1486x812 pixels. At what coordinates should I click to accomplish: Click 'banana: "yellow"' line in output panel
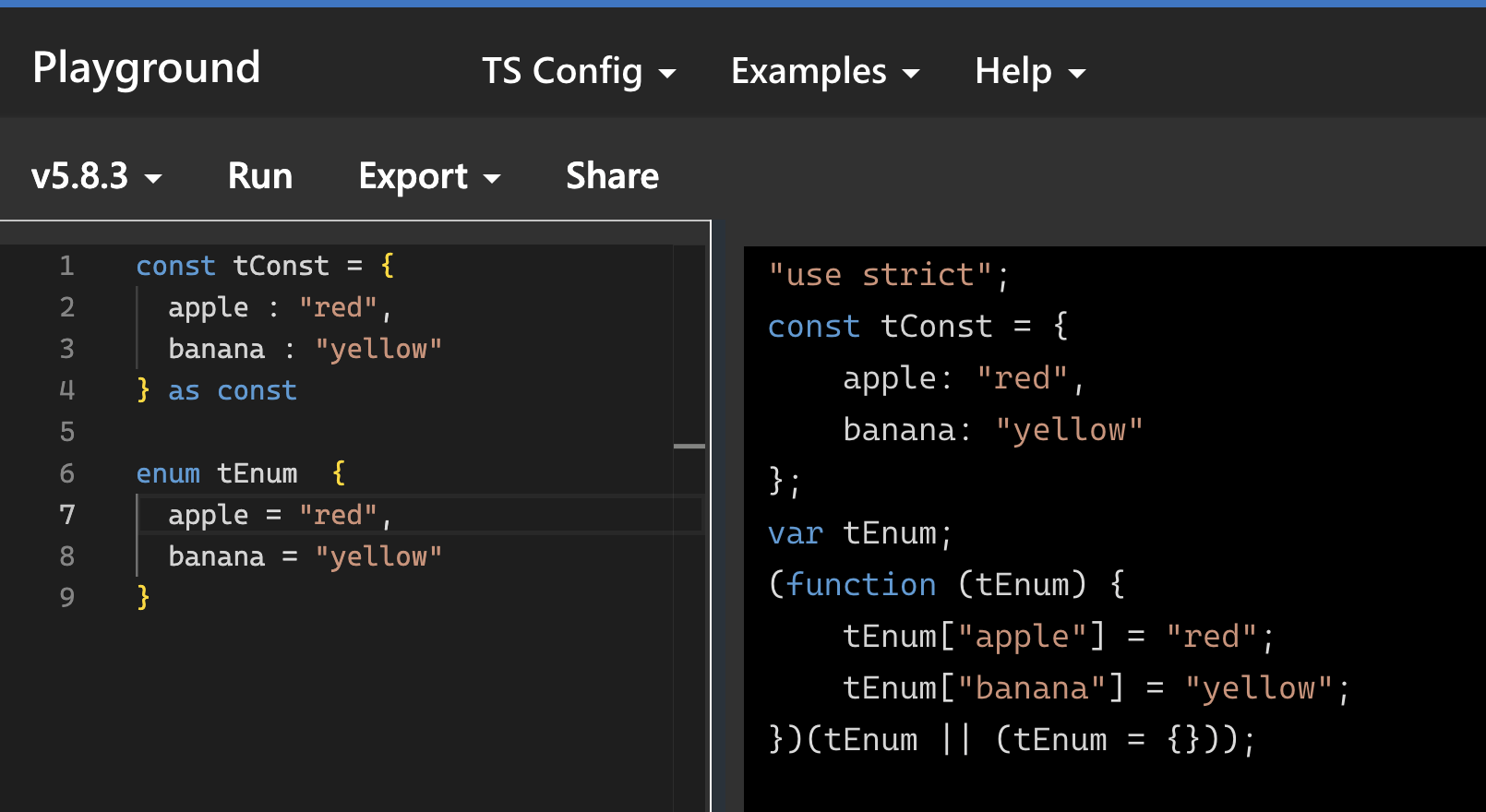[993, 430]
